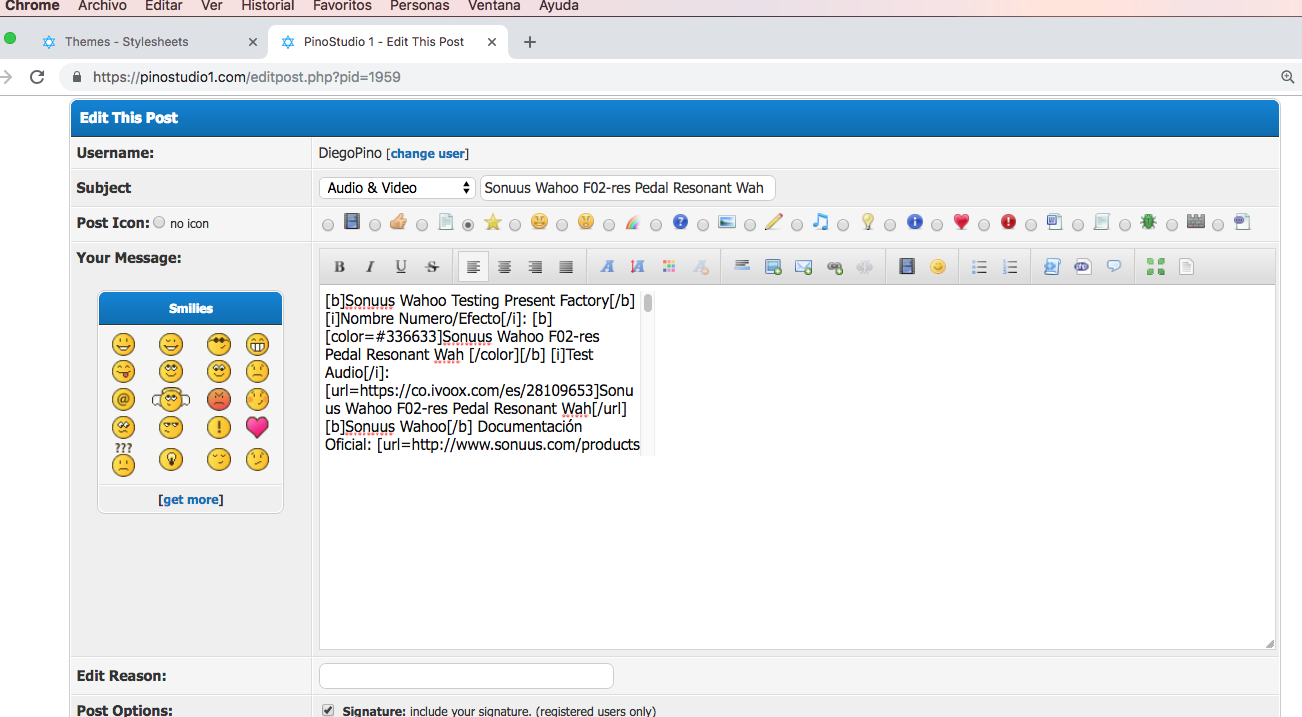Screen dimensions: 1302x717
Task: Insert the question-marks confused smiley
Action: 123,460
